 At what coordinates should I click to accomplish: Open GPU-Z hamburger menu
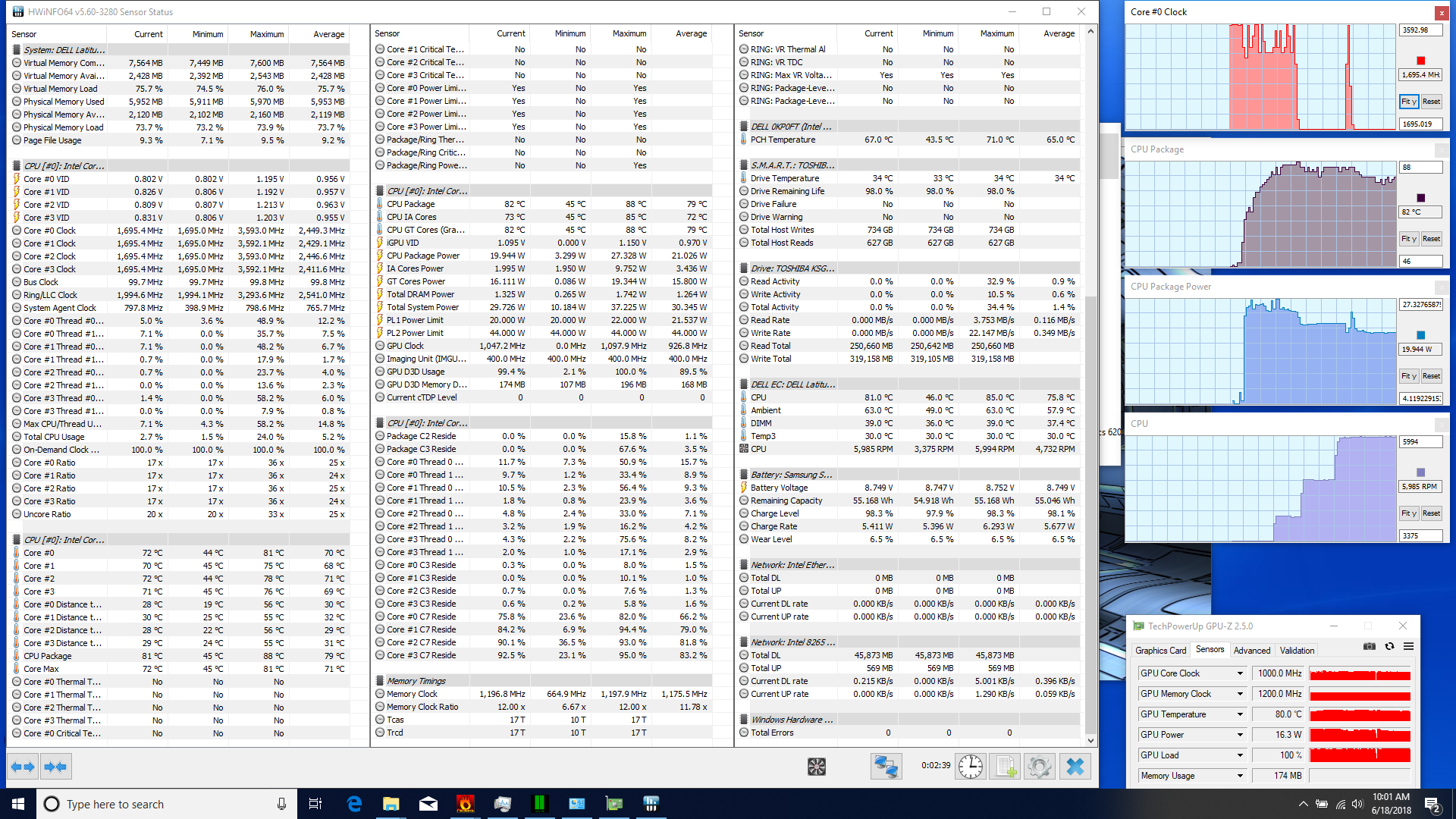coord(1408,647)
